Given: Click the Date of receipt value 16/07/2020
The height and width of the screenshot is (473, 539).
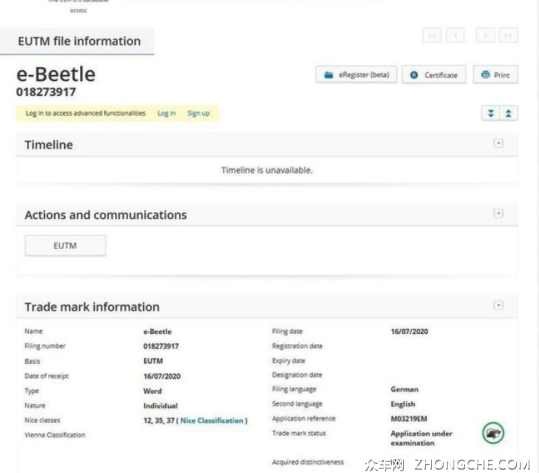Looking at the screenshot, I should 162,376.
